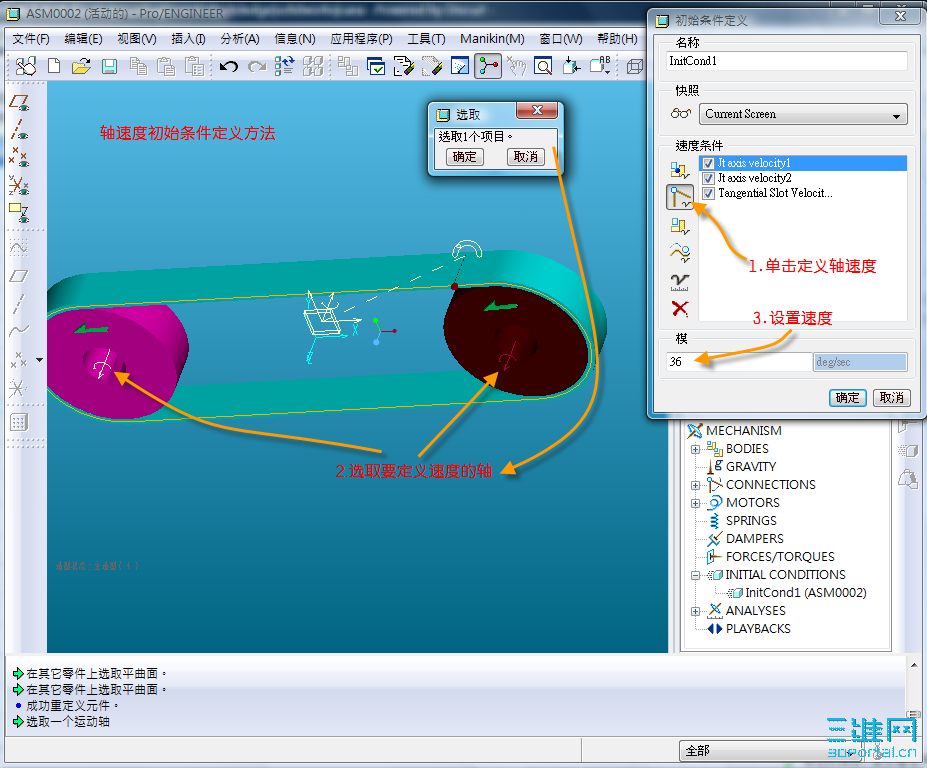Save the assembly with the floppy icon
927x768 pixels.
[x=109, y=66]
